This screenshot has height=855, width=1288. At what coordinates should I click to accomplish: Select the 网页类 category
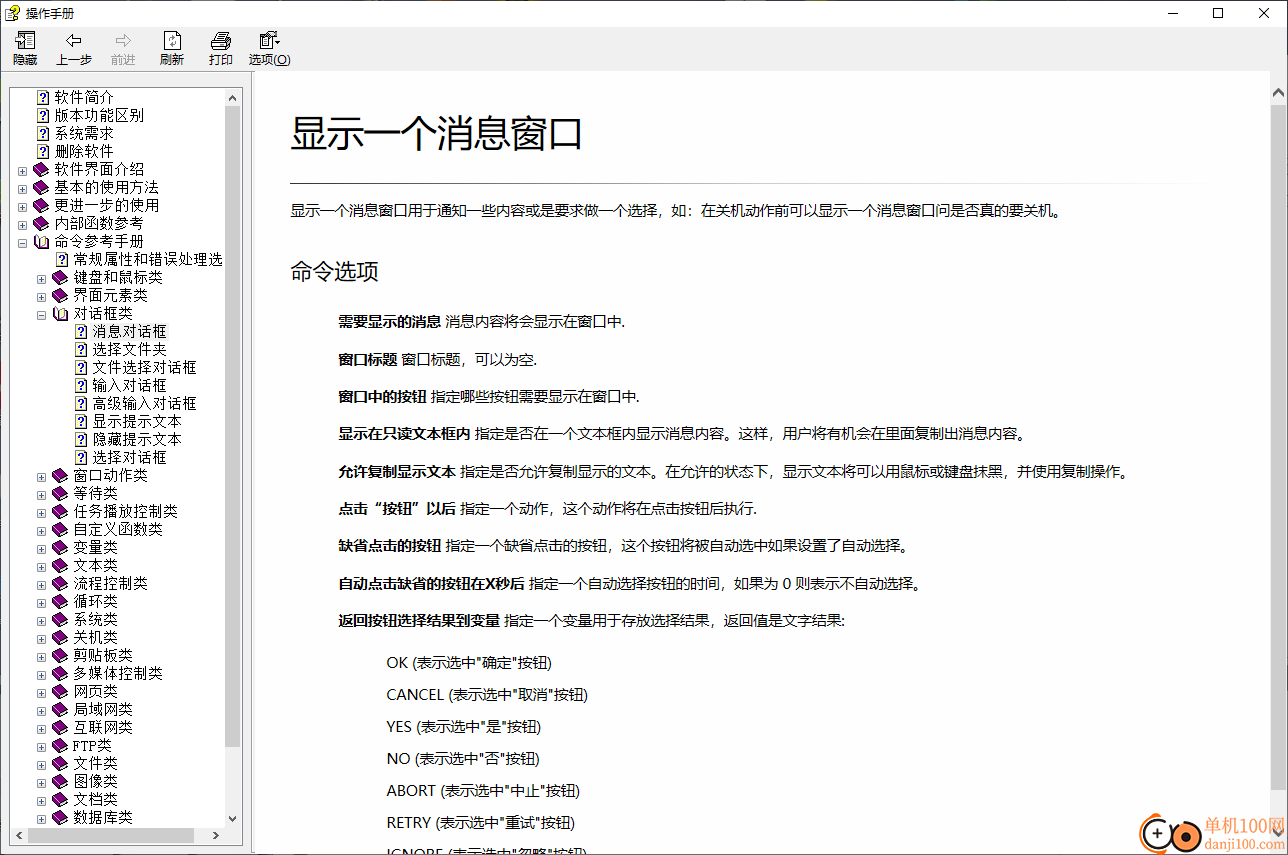[x=95, y=691]
